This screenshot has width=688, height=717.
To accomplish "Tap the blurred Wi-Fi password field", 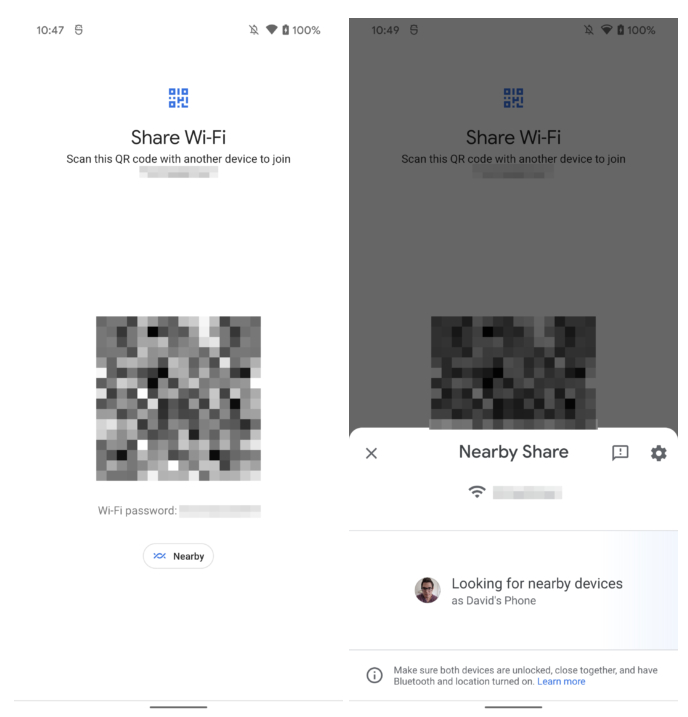I will [x=220, y=511].
